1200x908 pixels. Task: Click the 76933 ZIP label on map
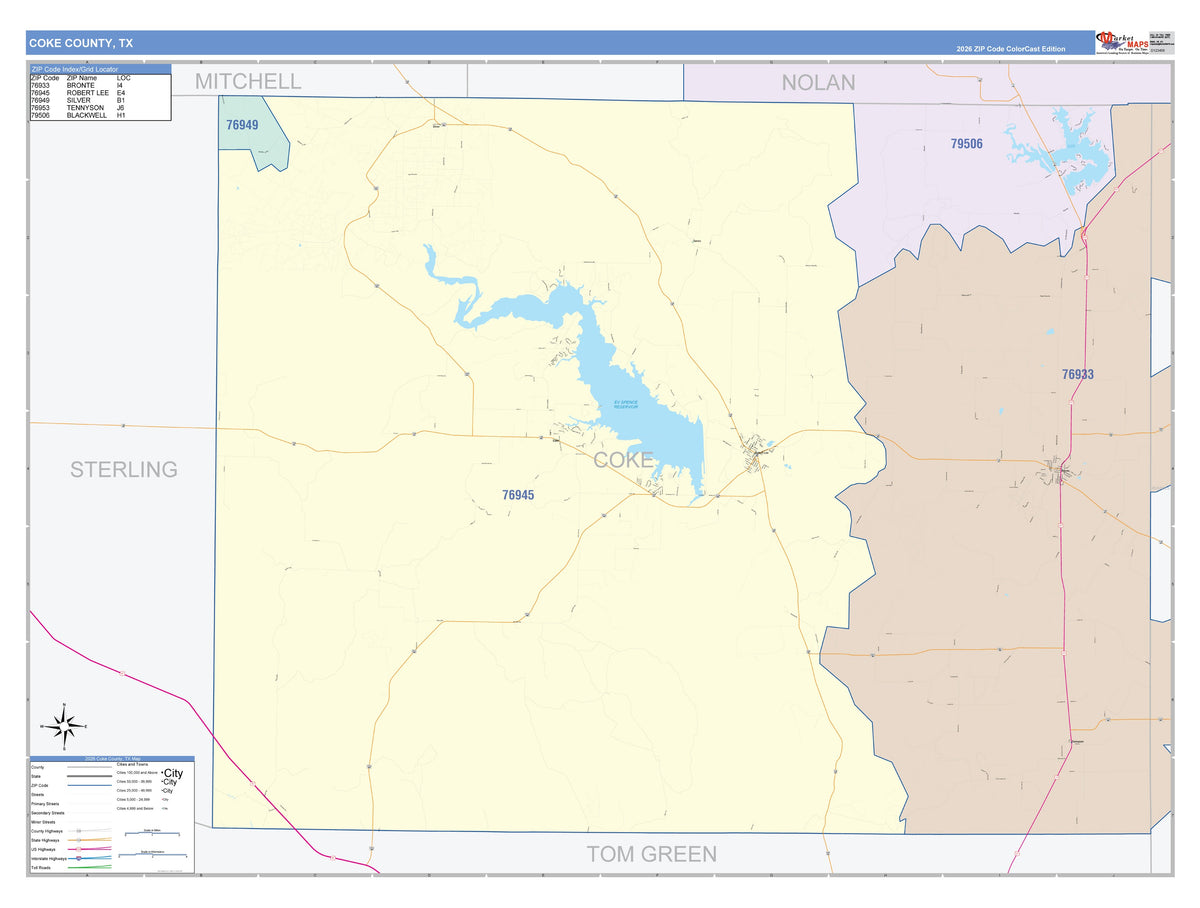pyautogui.click(x=1078, y=375)
